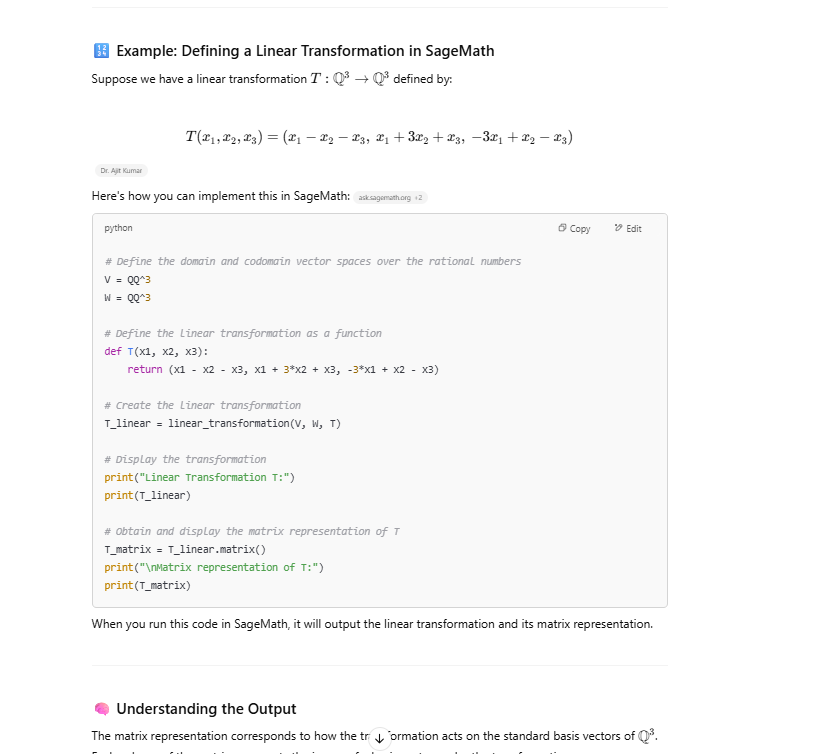
Task: Click the python language label
Action: tap(118, 229)
